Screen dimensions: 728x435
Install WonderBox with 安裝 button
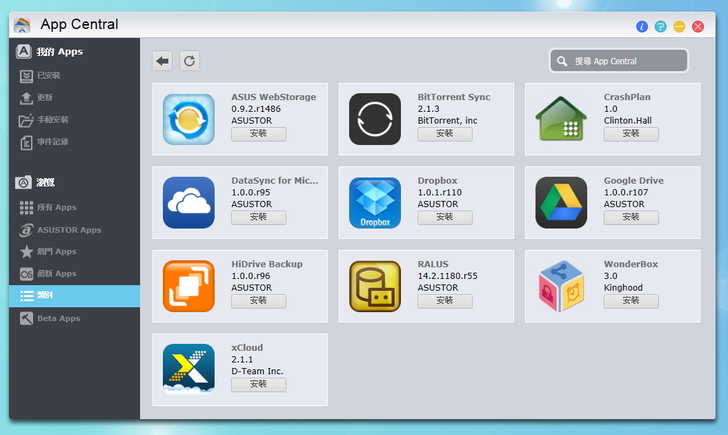coord(631,301)
